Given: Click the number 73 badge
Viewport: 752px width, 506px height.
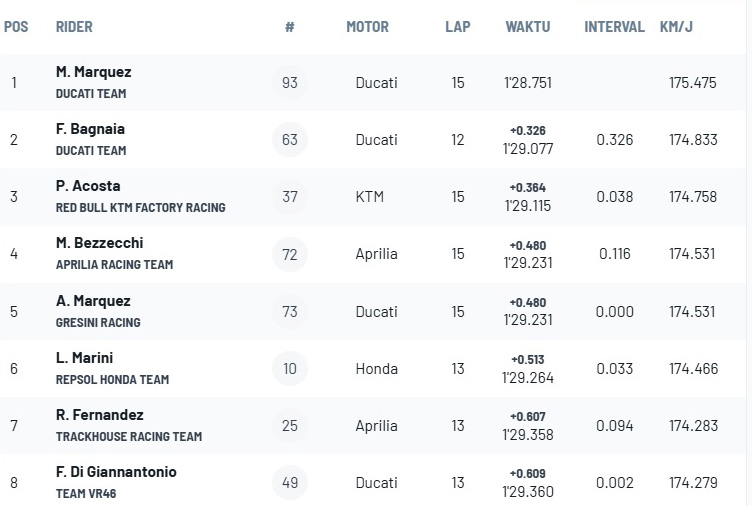Looking at the screenshot, I should click(290, 312).
